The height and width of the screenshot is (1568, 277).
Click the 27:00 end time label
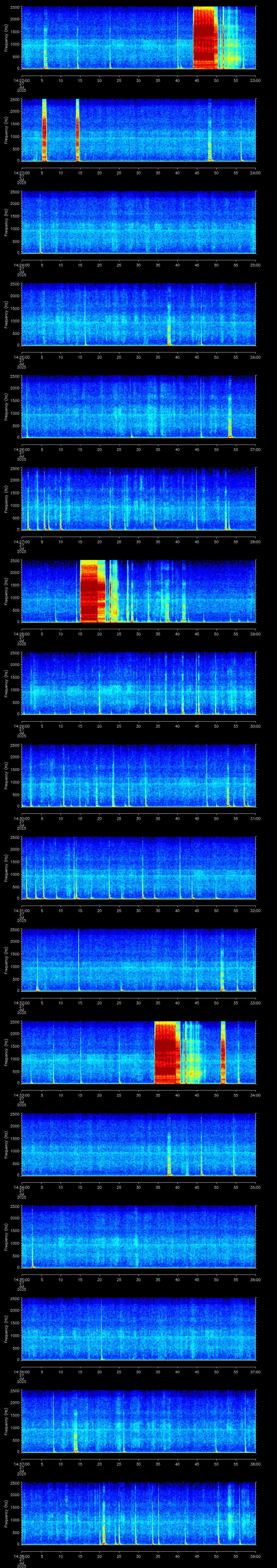[255, 449]
